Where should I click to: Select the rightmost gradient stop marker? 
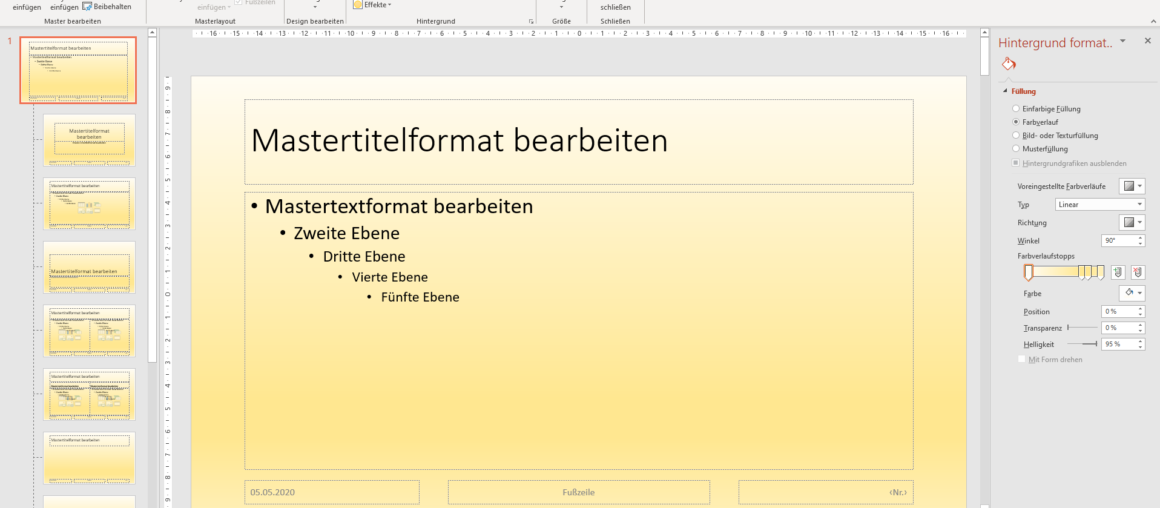coord(1102,274)
